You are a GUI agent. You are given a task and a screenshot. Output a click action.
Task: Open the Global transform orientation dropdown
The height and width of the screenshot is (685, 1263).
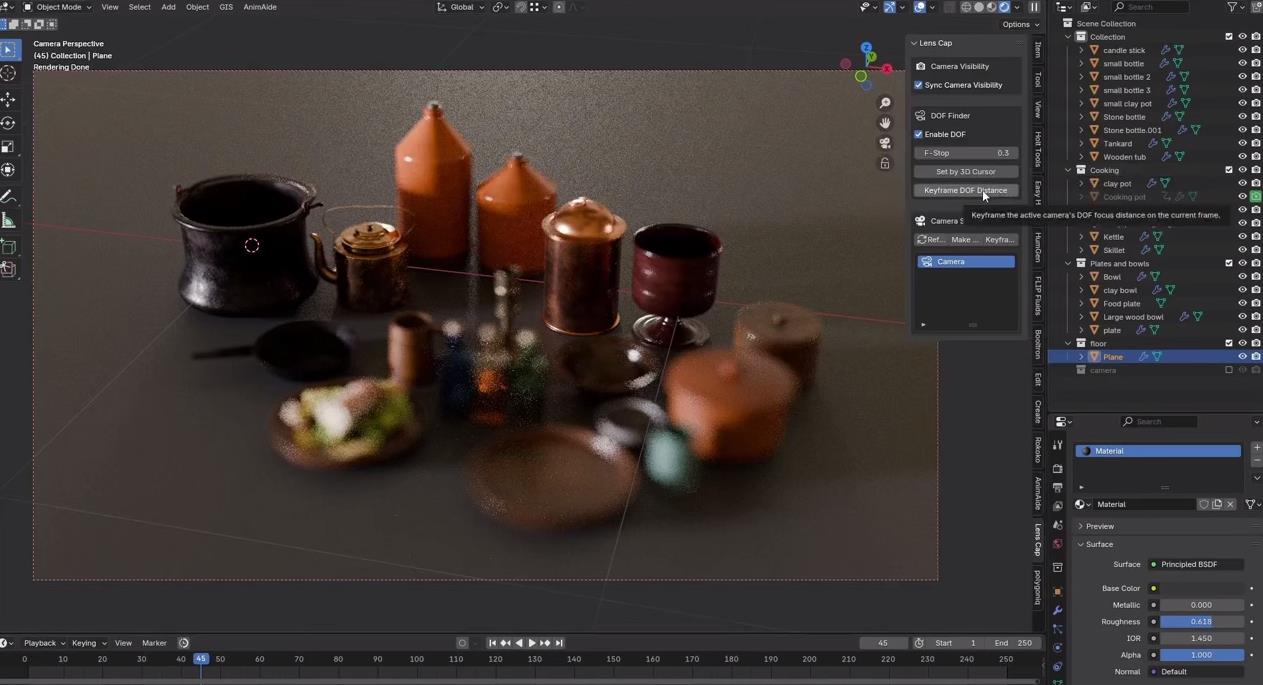point(461,7)
